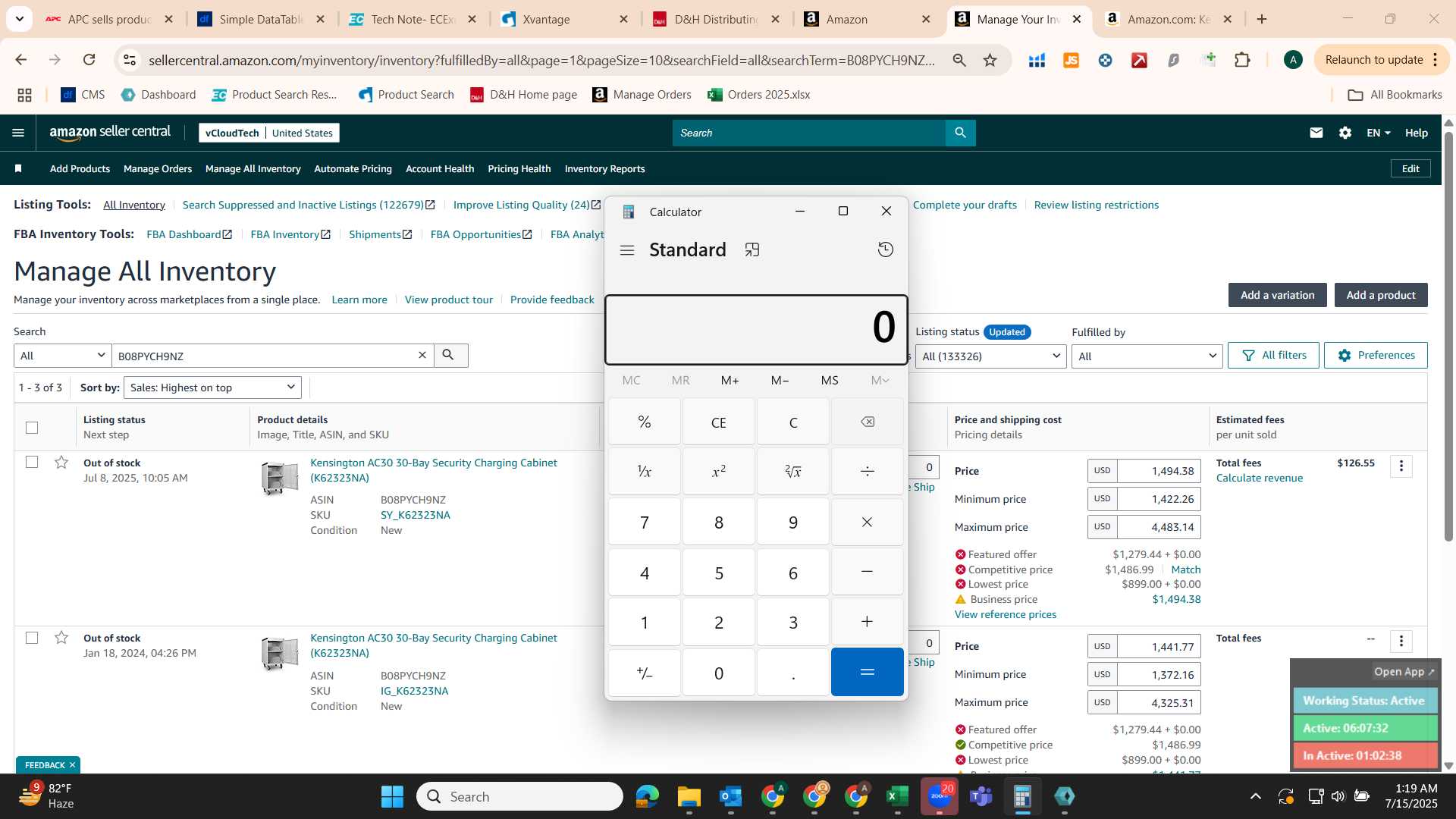1456x819 pixels.
Task: Open Preferences button
Action: coord(1376,356)
